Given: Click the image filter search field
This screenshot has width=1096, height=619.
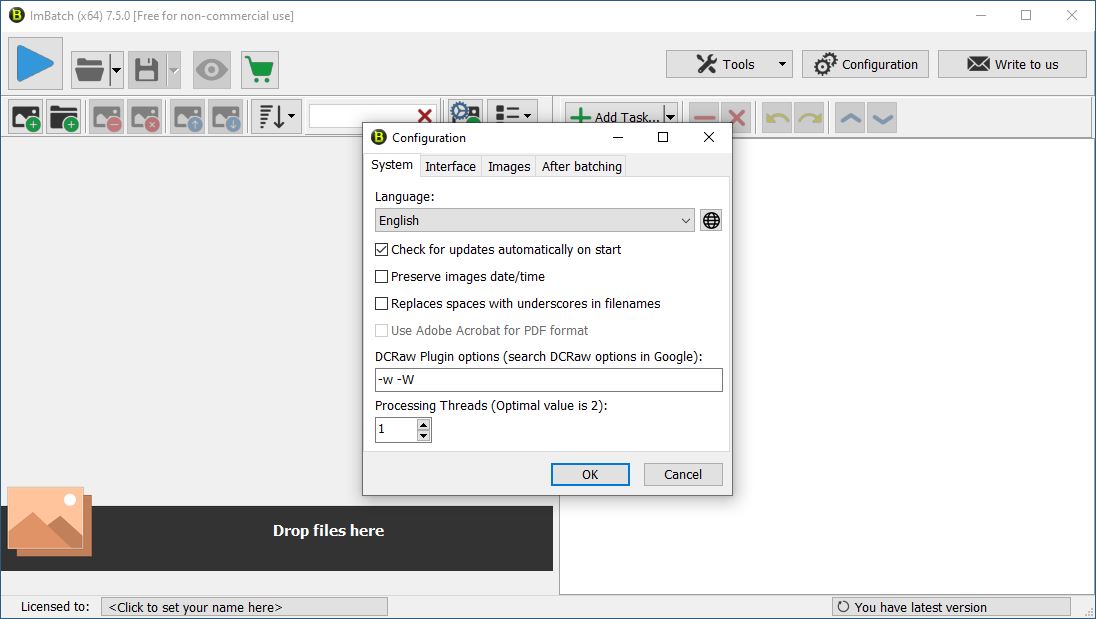Looking at the screenshot, I should click(361, 116).
